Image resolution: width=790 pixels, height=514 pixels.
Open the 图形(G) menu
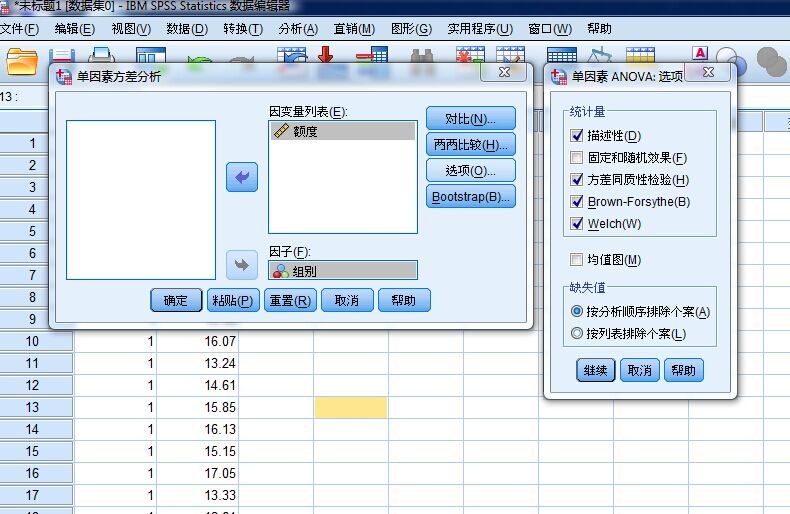411,29
